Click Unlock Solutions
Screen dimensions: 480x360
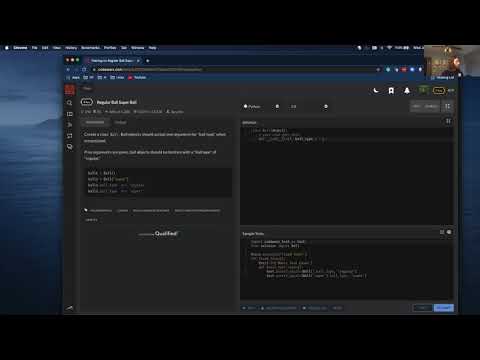(x=279, y=308)
